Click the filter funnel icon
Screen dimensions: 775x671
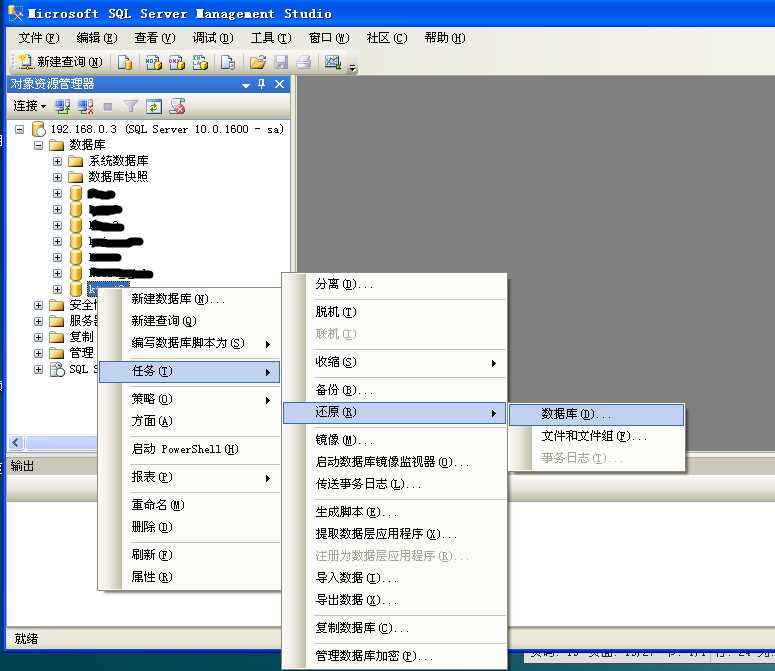tap(130, 106)
